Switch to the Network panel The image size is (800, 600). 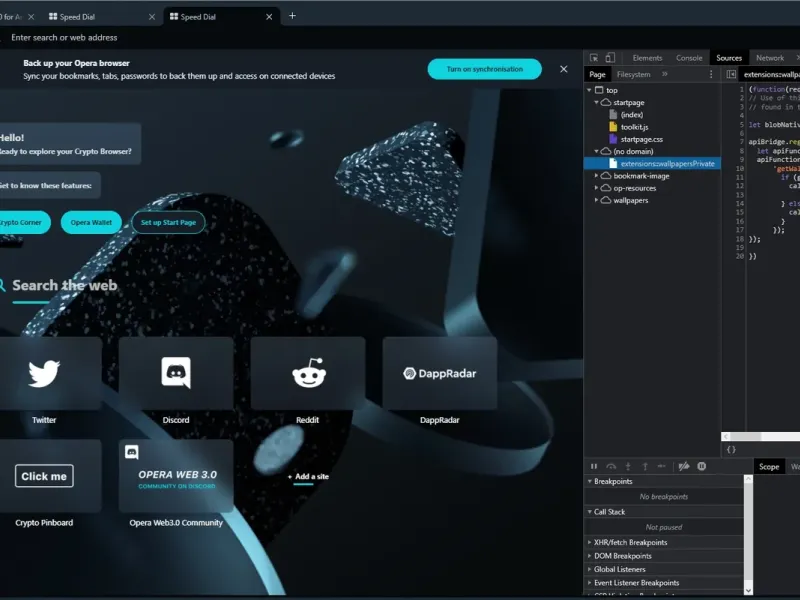(770, 58)
